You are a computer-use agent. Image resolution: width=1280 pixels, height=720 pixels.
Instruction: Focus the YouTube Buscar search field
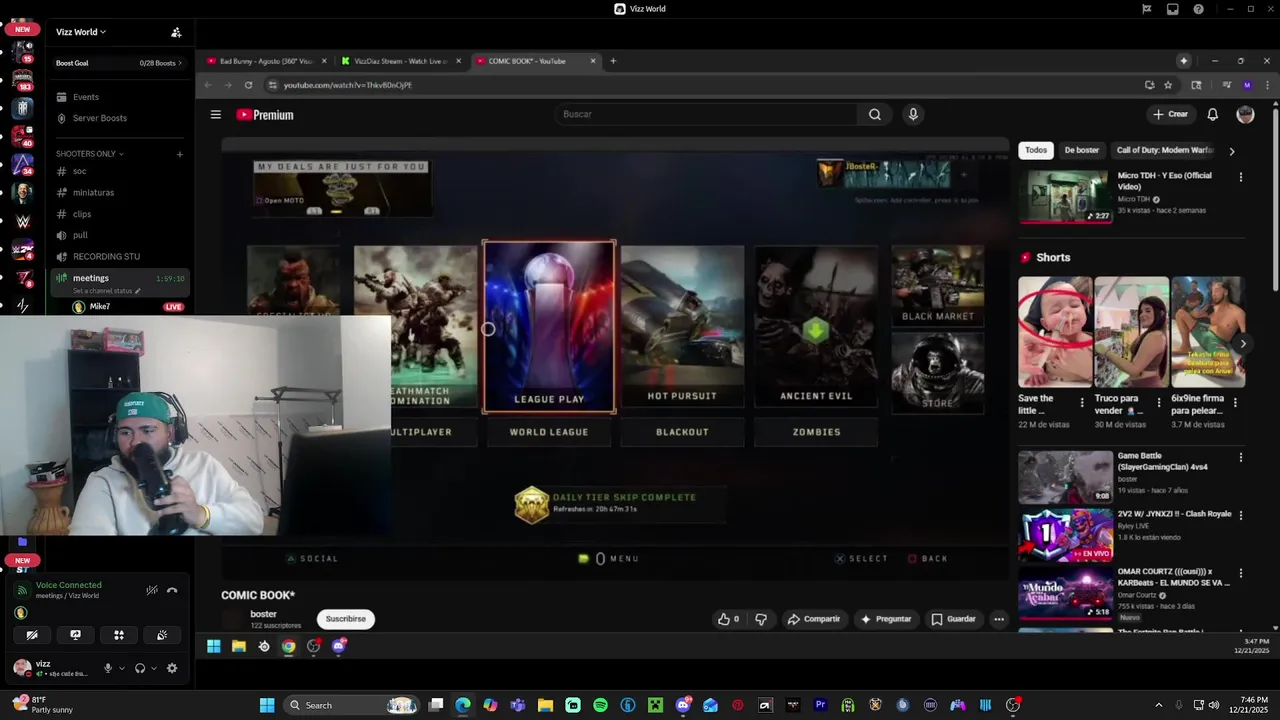click(x=705, y=114)
